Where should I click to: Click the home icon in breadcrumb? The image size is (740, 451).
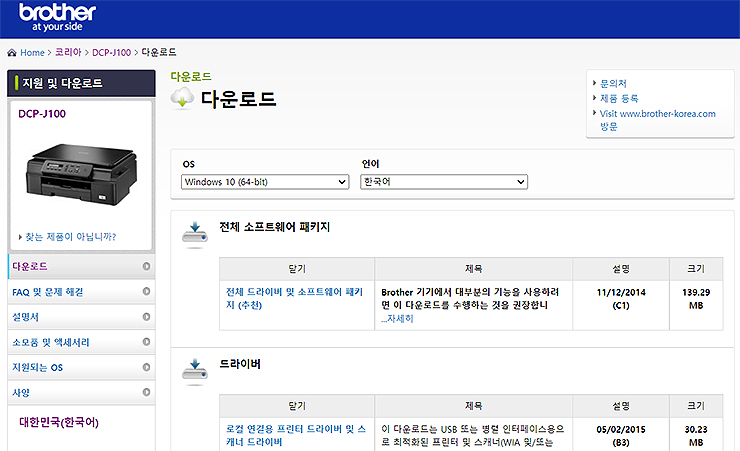[x=12, y=52]
